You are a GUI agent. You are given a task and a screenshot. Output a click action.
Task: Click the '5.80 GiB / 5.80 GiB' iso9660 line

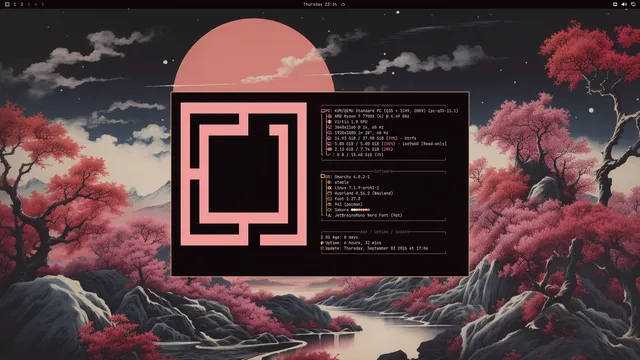[x=391, y=144]
